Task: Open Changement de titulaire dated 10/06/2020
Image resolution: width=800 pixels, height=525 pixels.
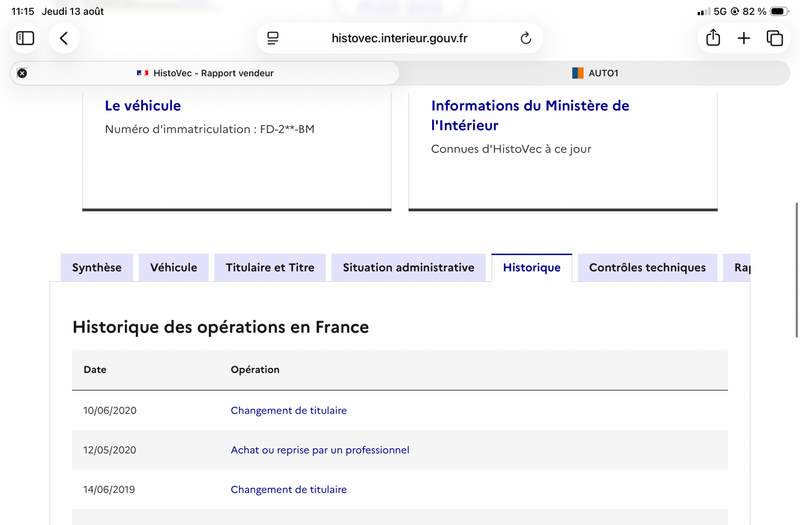Action: tap(289, 410)
